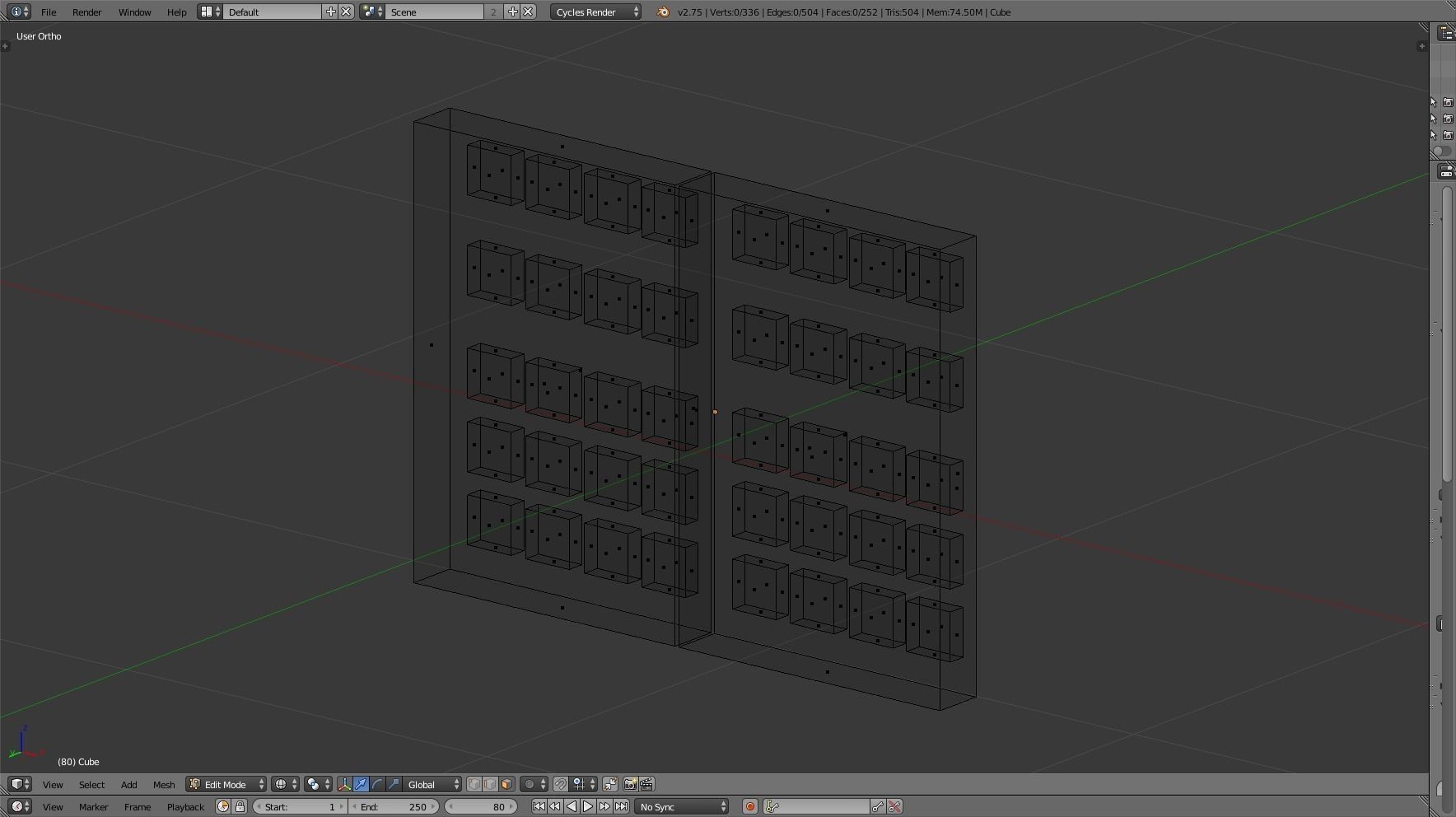This screenshot has height=817, width=1456.
Task: Click the End frame field
Action: coord(394,806)
